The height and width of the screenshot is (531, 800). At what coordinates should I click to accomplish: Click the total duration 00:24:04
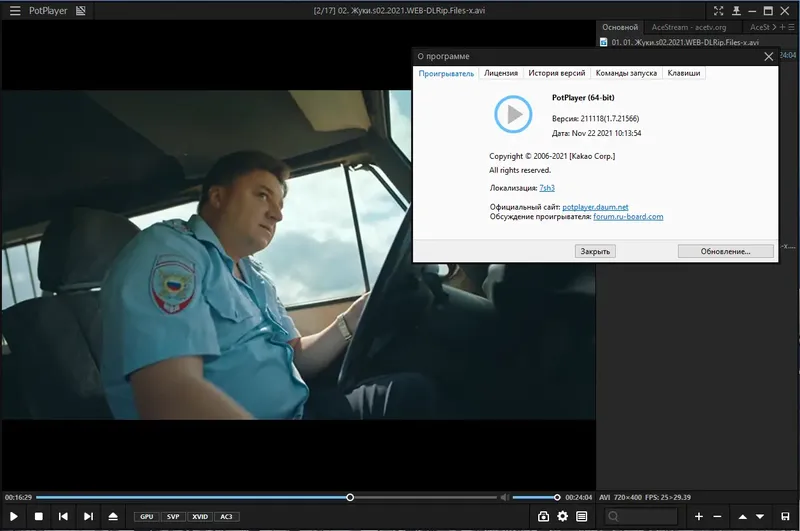[579, 497]
